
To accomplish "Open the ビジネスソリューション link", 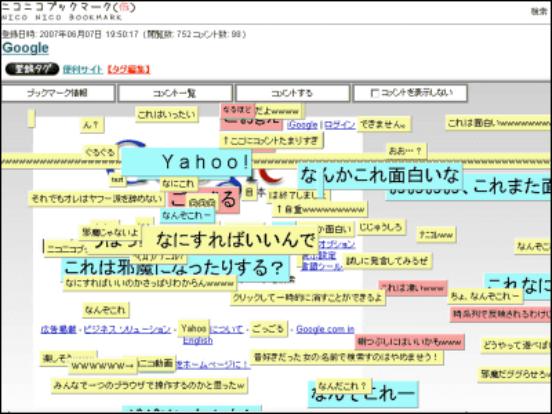I will tap(127, 330).
